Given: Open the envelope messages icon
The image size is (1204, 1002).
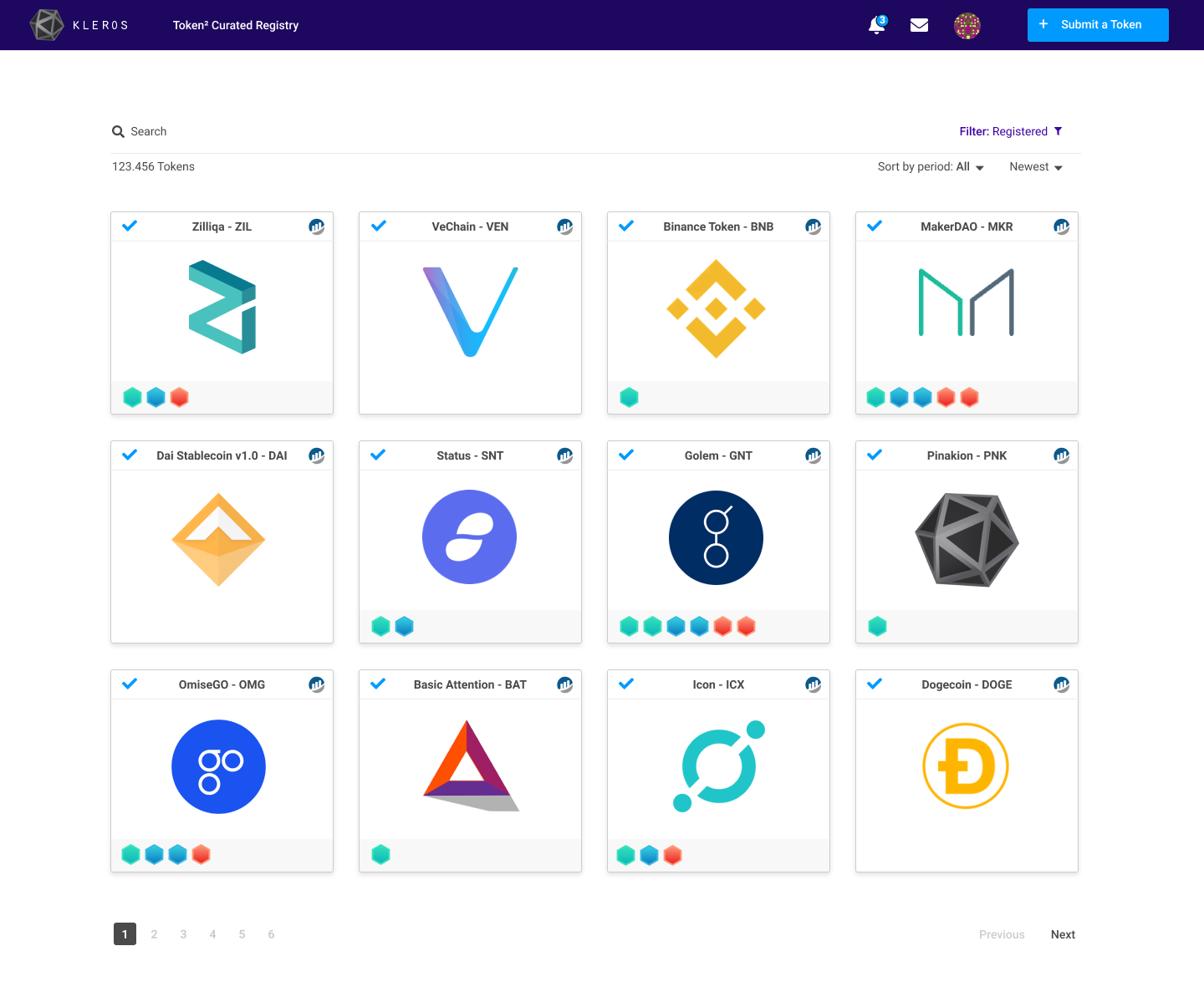Looking at the screenshot, I should 919,25.
